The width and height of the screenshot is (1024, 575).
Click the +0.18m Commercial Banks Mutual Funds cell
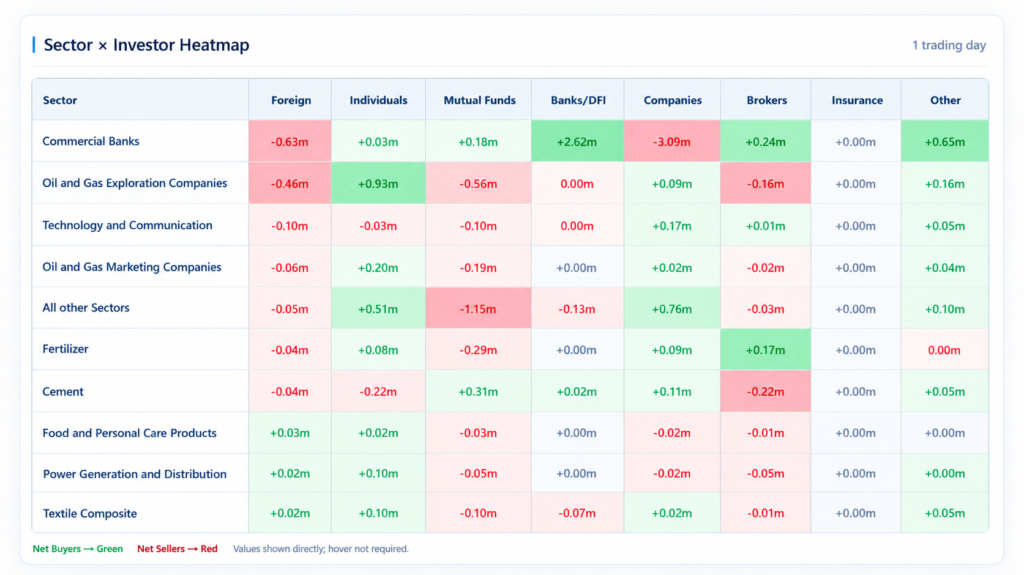tap(478, 141)
